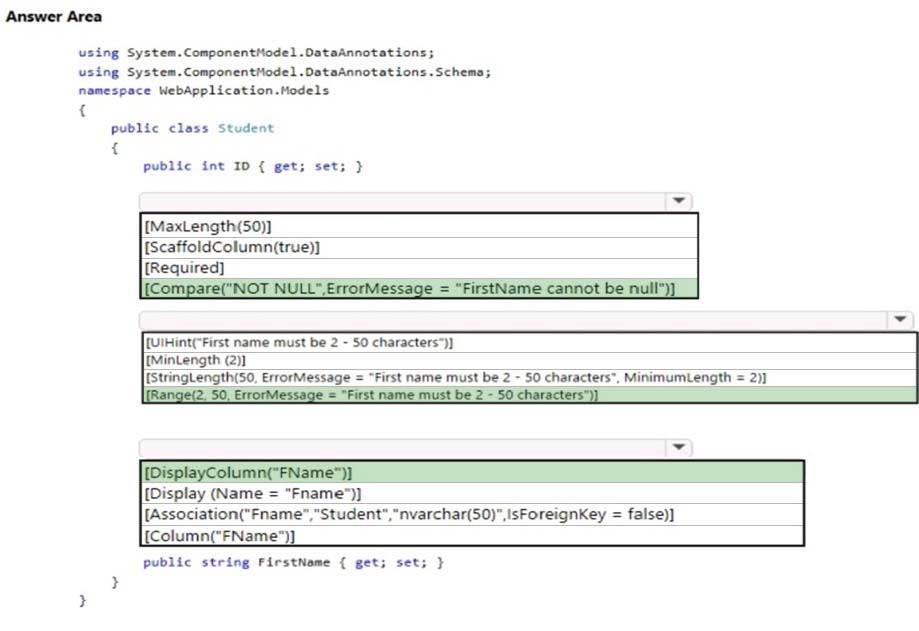Viewport: 919px width, 631px height.
Task: Click inside the second empty dropdown field
Action: coord(513,320)
